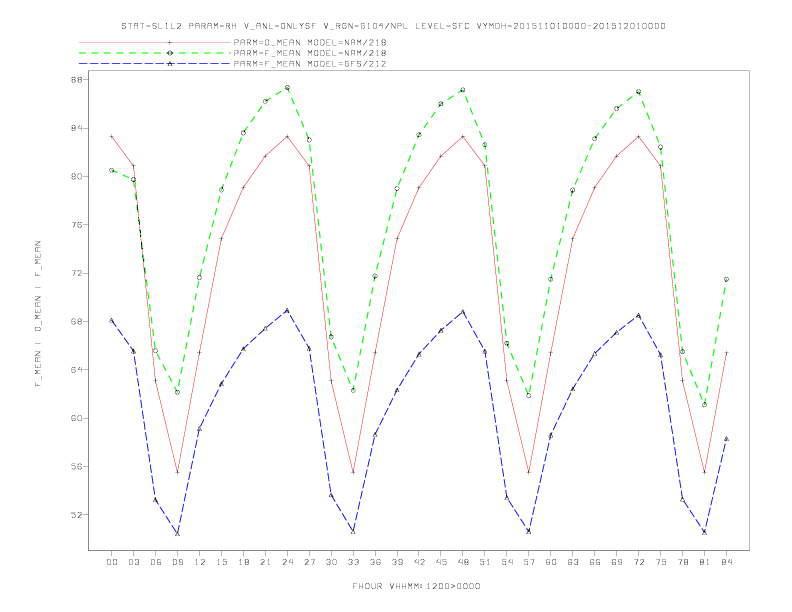Click y-axis tick value 68
The width and height of the screenshot is (792, 612).
(x=77, y=322)
